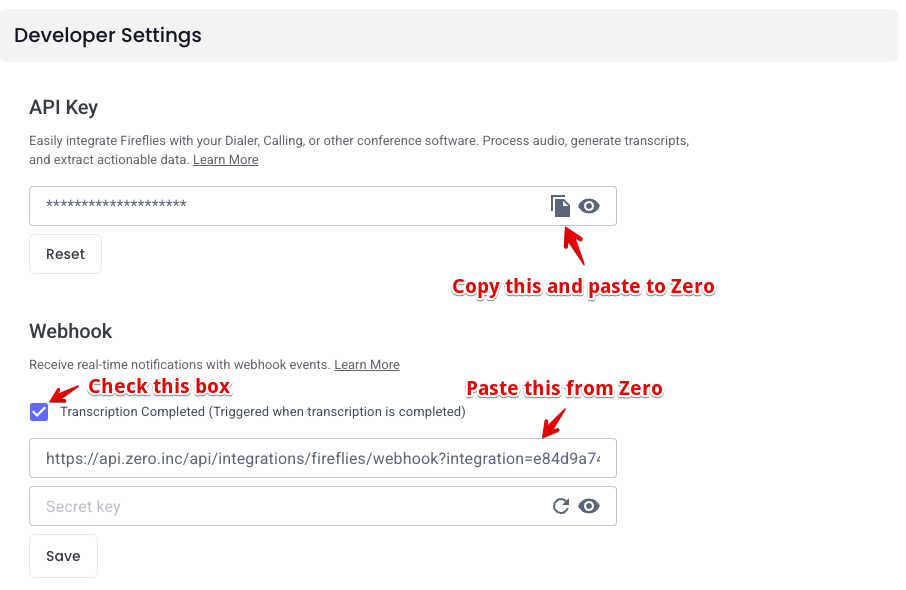Image resolution: width=906 pixels, height=590 pixels.
Task: Regenerate the webhook secret key
Action: pyautogui.click(x=560, y=506)
